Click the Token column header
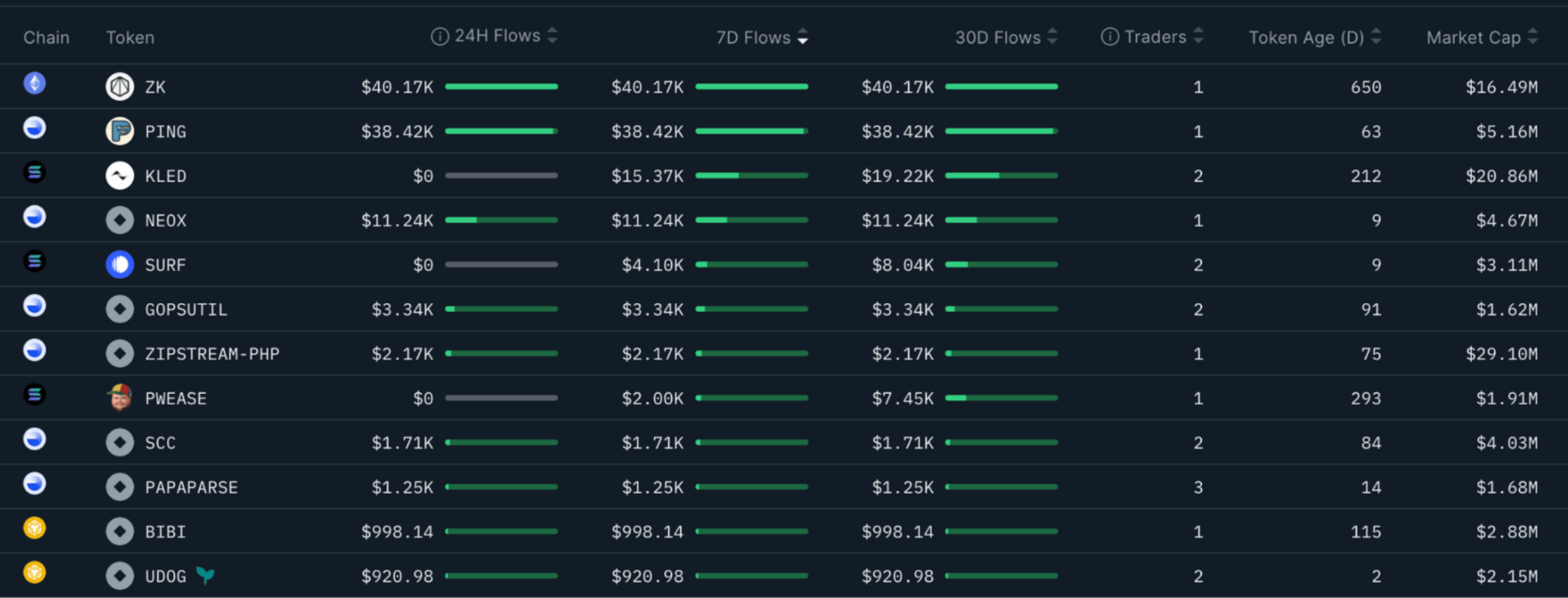Screen dimensions: 1568x598 [130, 38]
